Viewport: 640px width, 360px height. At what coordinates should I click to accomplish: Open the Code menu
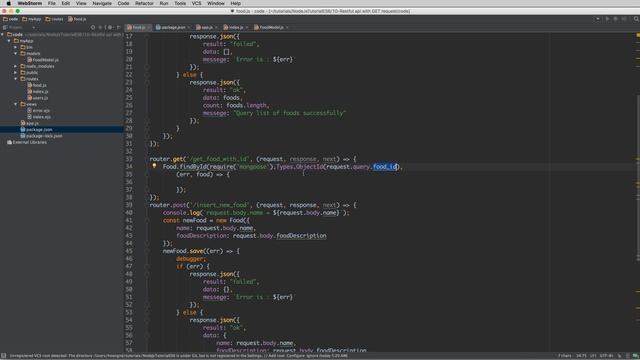click(123, 3)
